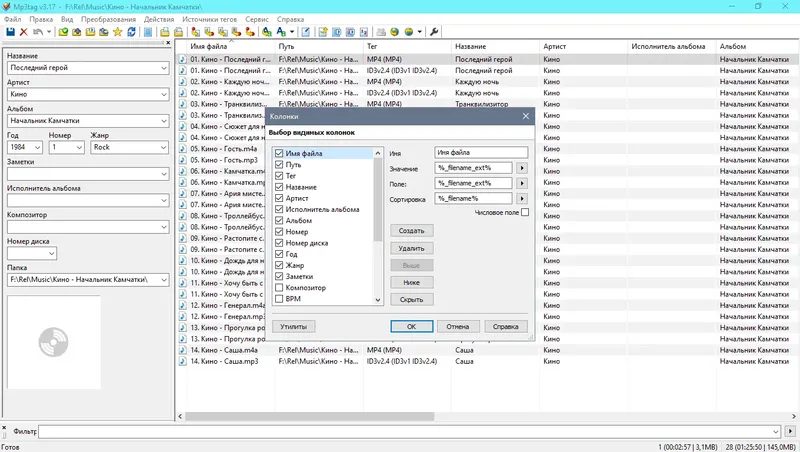The width and height of the screenshot is (800, 452).
Task: Toggle the Номер диска column checkbox
Action: coord(279,243)
